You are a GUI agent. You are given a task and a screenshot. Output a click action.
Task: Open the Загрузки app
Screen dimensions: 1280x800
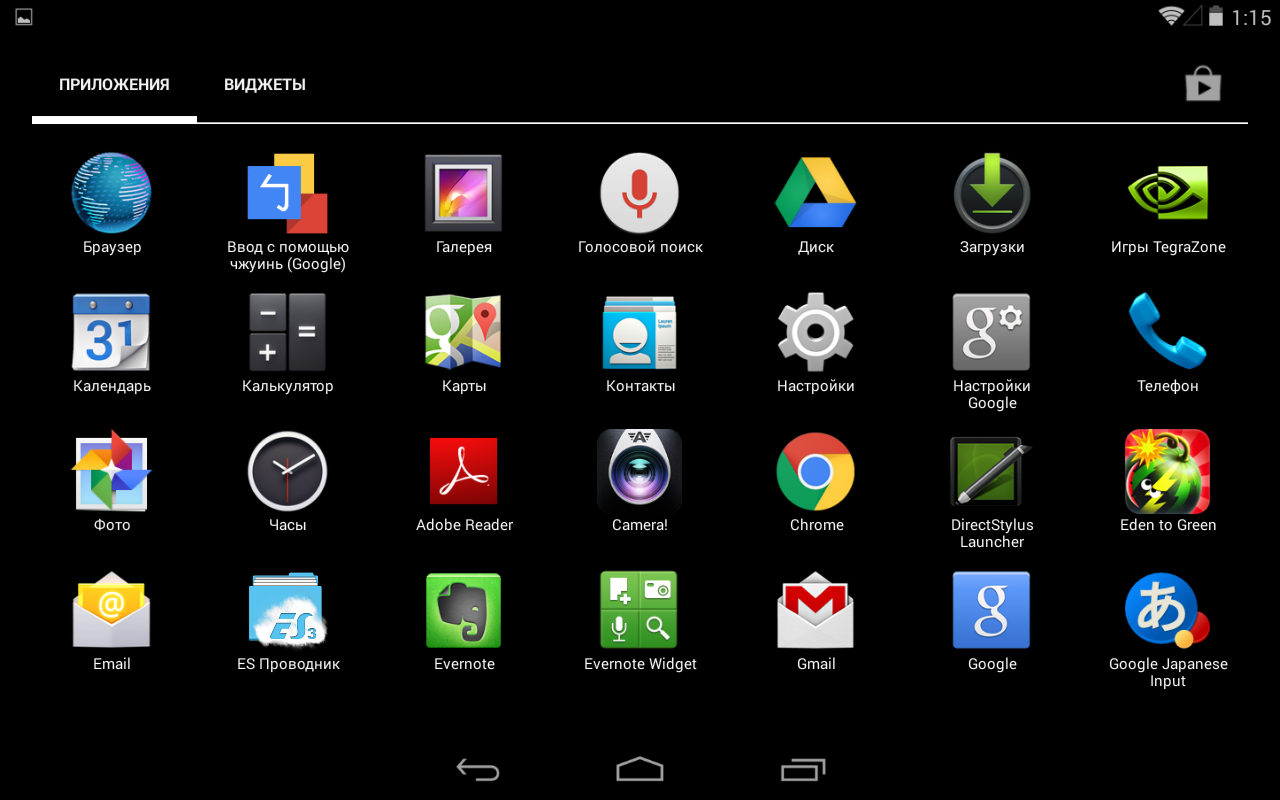click(x=992, y=193)
